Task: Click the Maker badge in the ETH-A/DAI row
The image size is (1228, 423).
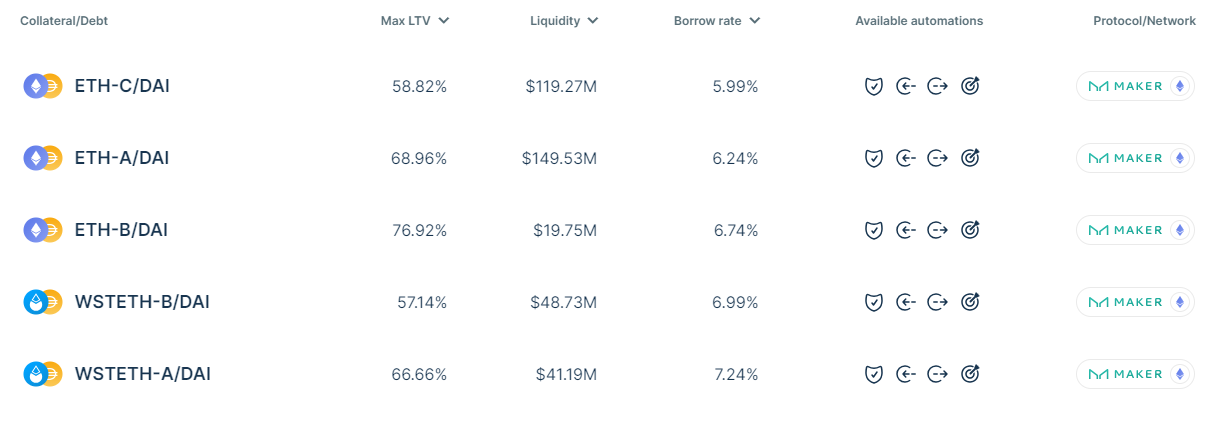Action: coord(1135,158)
